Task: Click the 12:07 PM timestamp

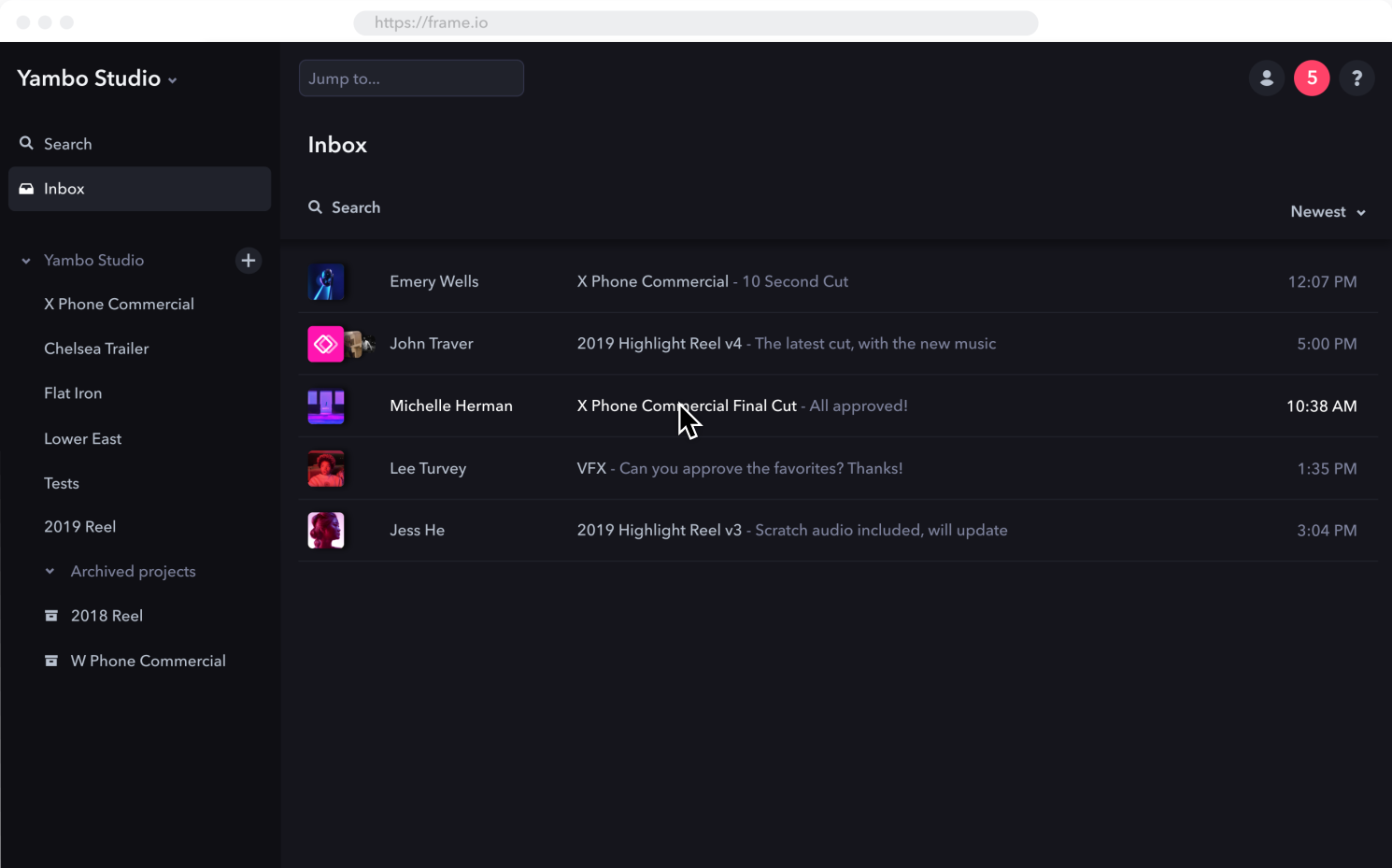Action: point(1322,282)
